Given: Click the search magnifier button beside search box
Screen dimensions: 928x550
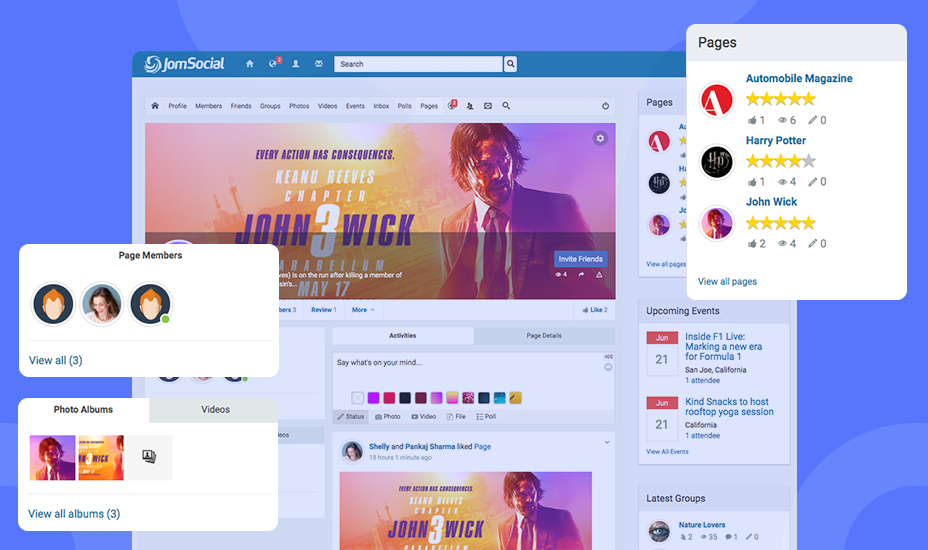Looking at the screenshot, I should 510,64.
